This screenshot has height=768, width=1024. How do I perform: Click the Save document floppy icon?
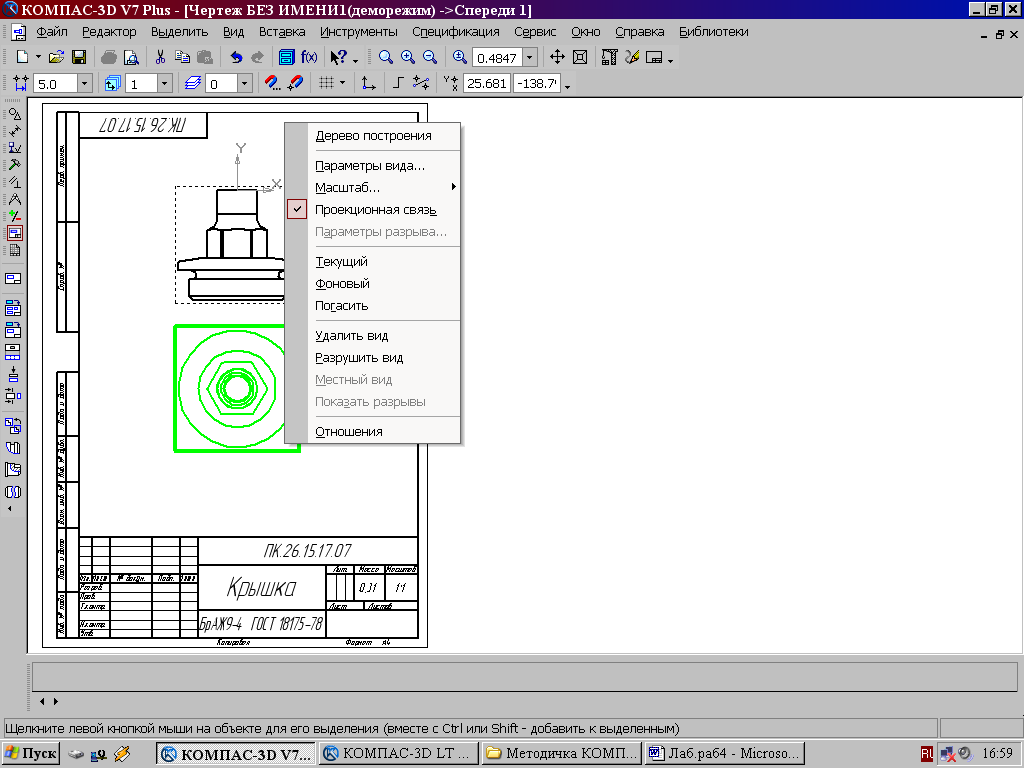click(x=78, y=58)
